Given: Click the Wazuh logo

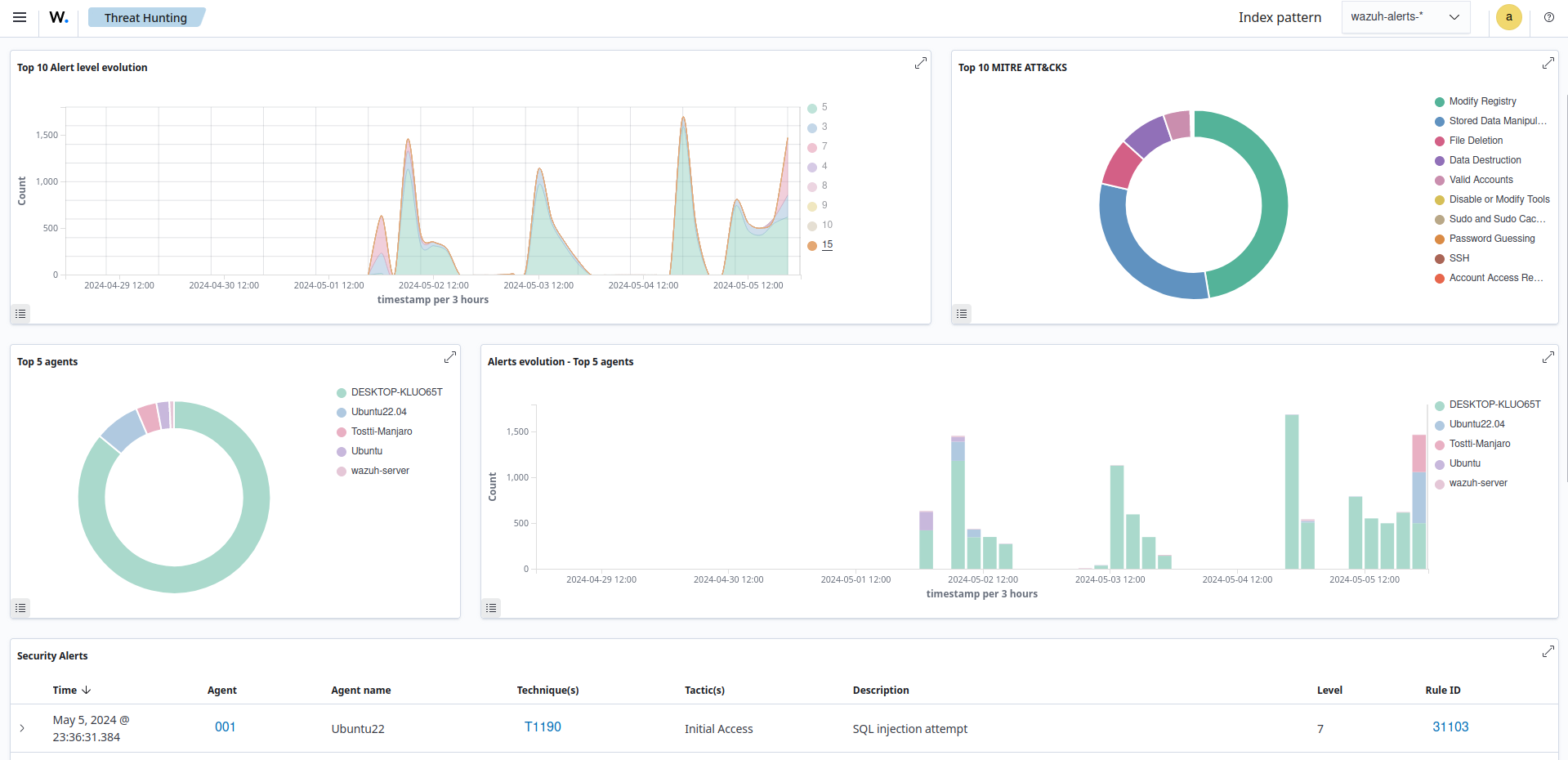Looking at the screenshot, I should pyautogui.click(x=57, y=16).
